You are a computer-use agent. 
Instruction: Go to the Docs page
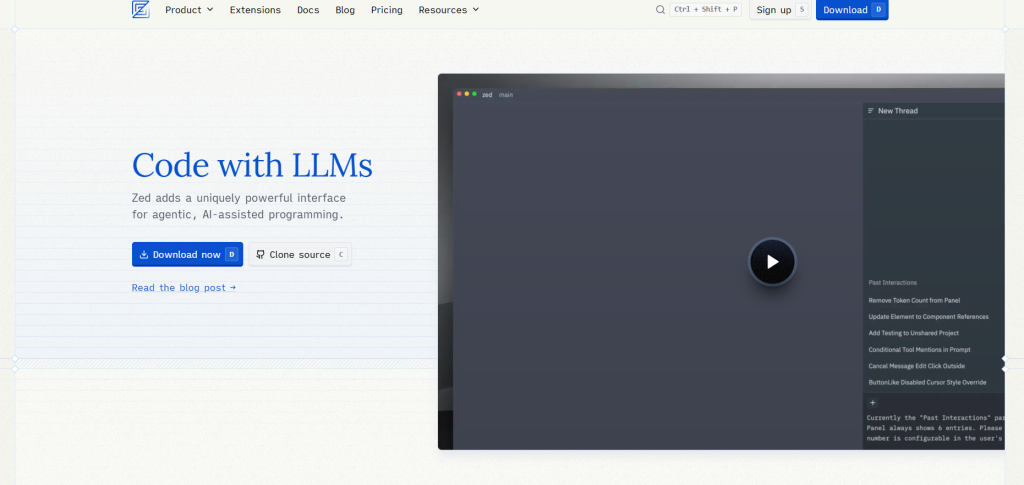coord(308,10)
